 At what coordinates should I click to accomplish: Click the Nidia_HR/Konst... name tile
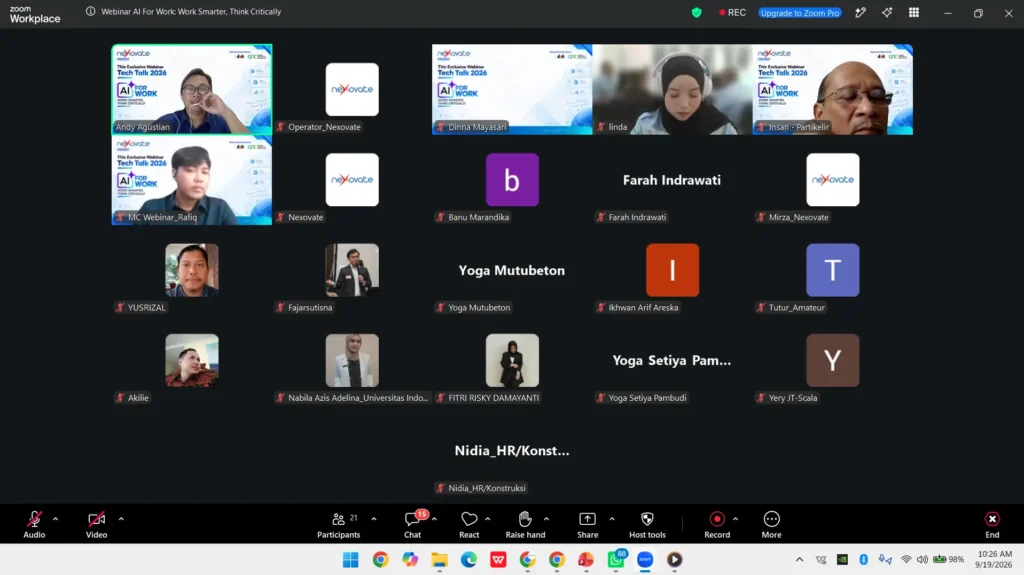click(x=512, y=450)
